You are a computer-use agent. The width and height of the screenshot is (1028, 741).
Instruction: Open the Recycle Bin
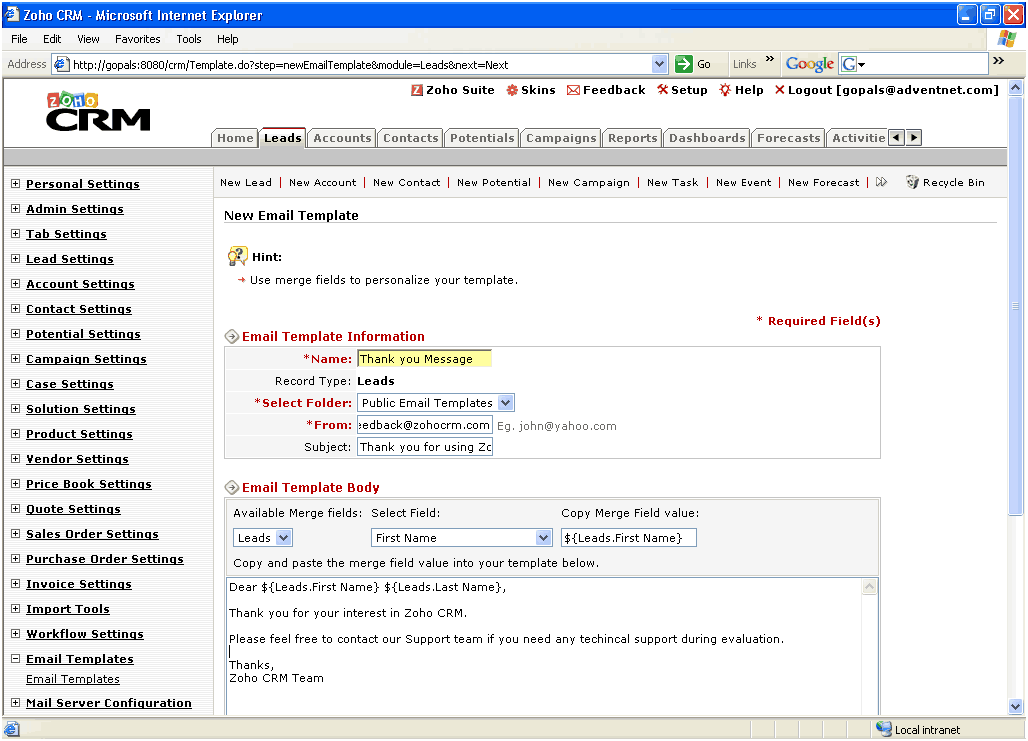click(x=945, y=182)
